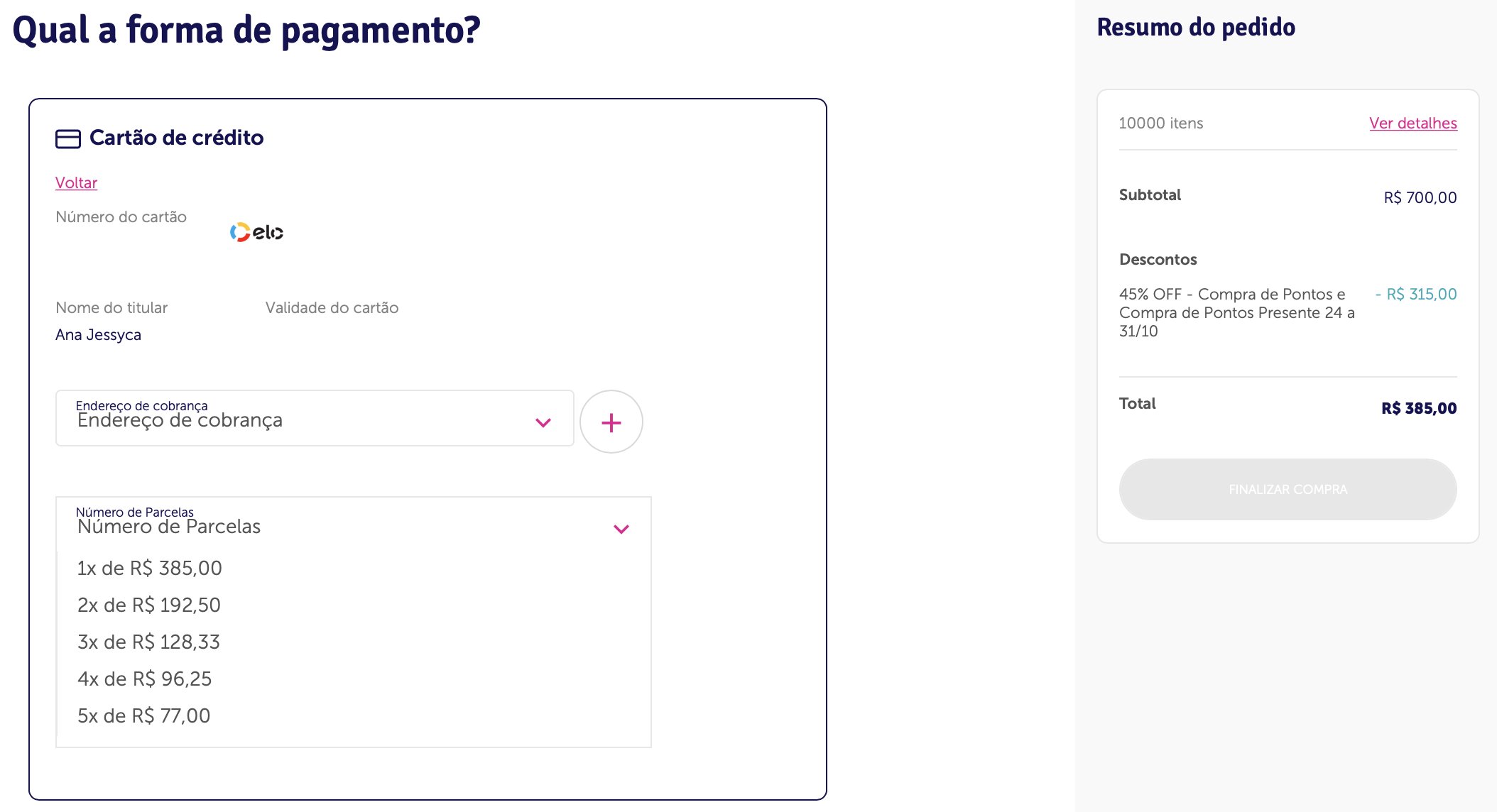Choose 4x de R$ 96,25 installment
Viewport: 1497px width, 812px height.
[x=354, y=679]
